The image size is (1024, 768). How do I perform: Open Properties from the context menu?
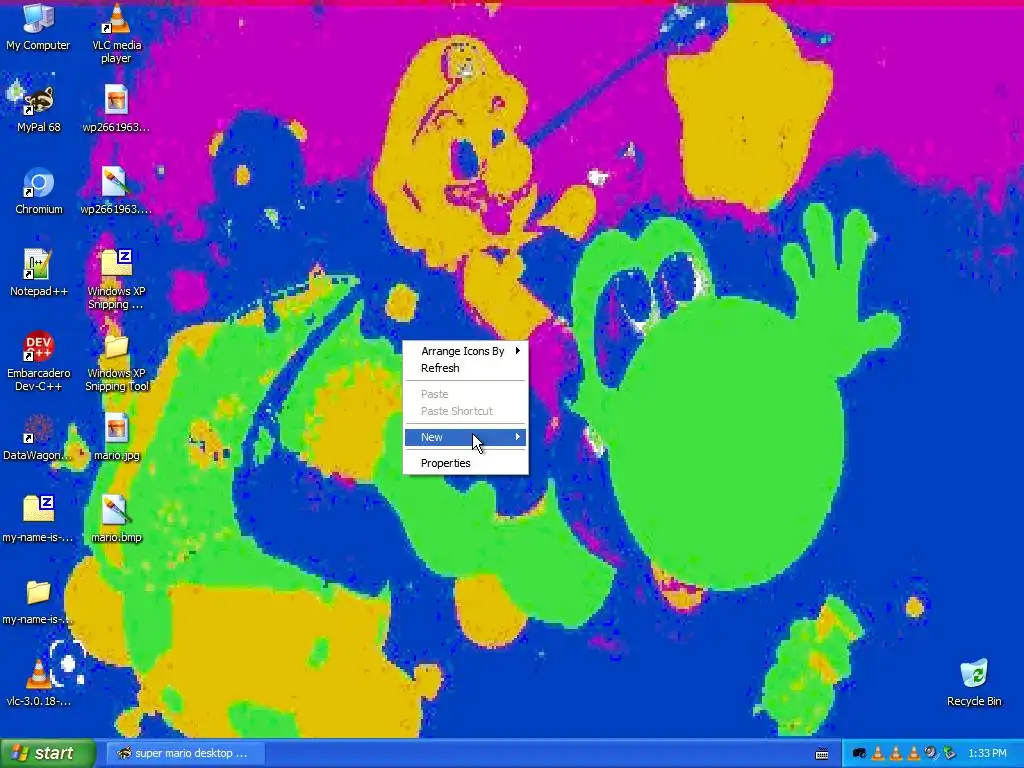465,463
